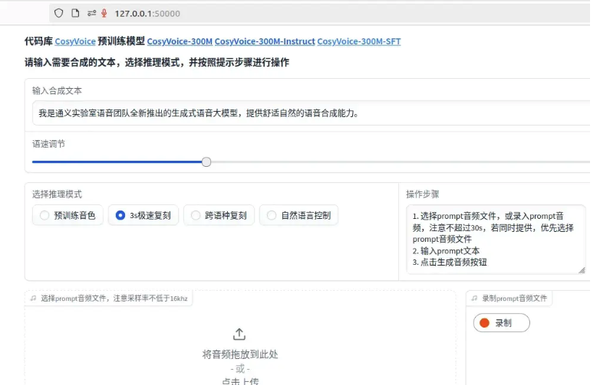
Task: Open the site permissions icon in address bar
Action: pyautogui.click(x=91, y=13)
